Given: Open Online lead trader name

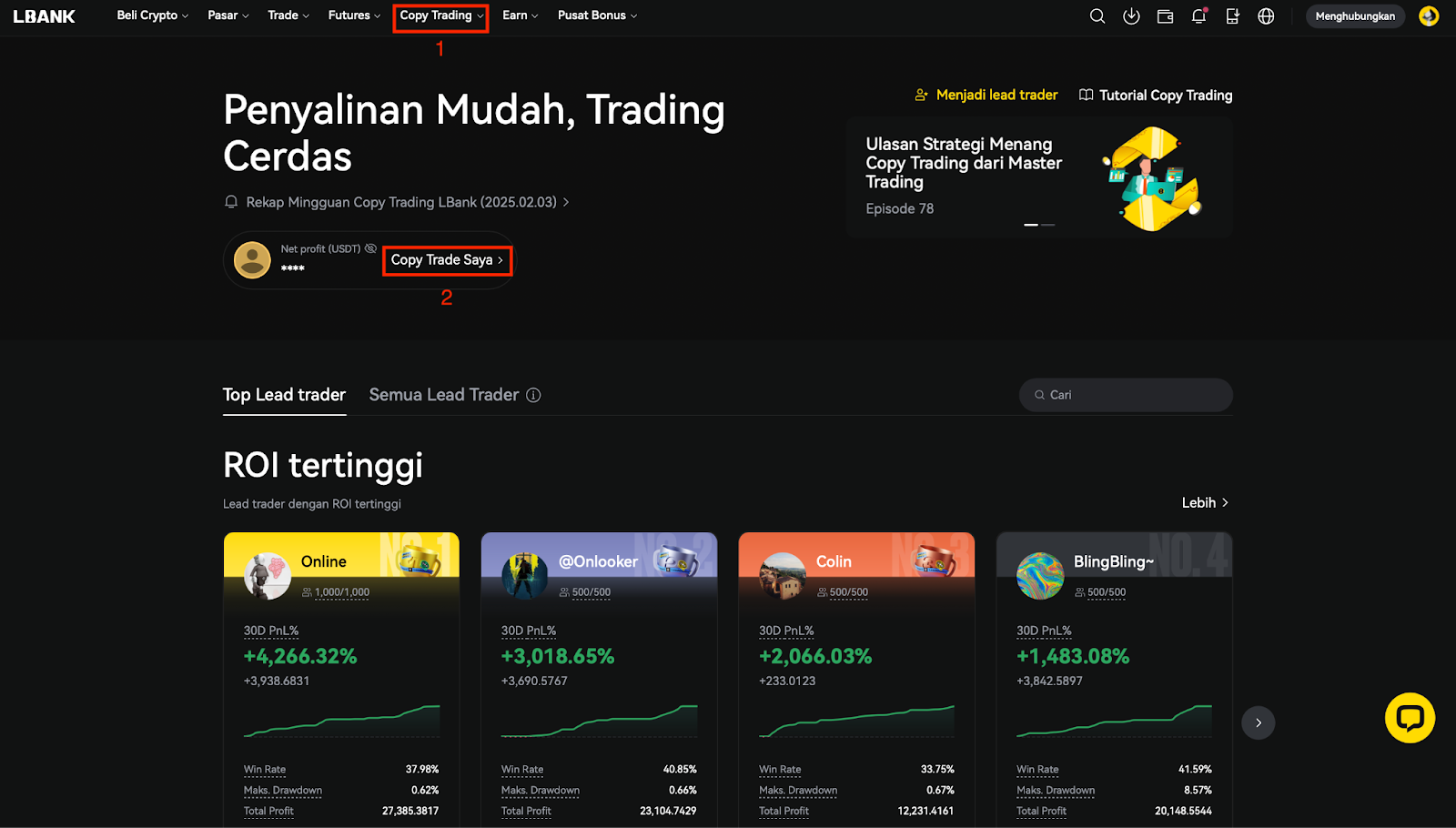Looking at the screenshot, I should 323,561.
